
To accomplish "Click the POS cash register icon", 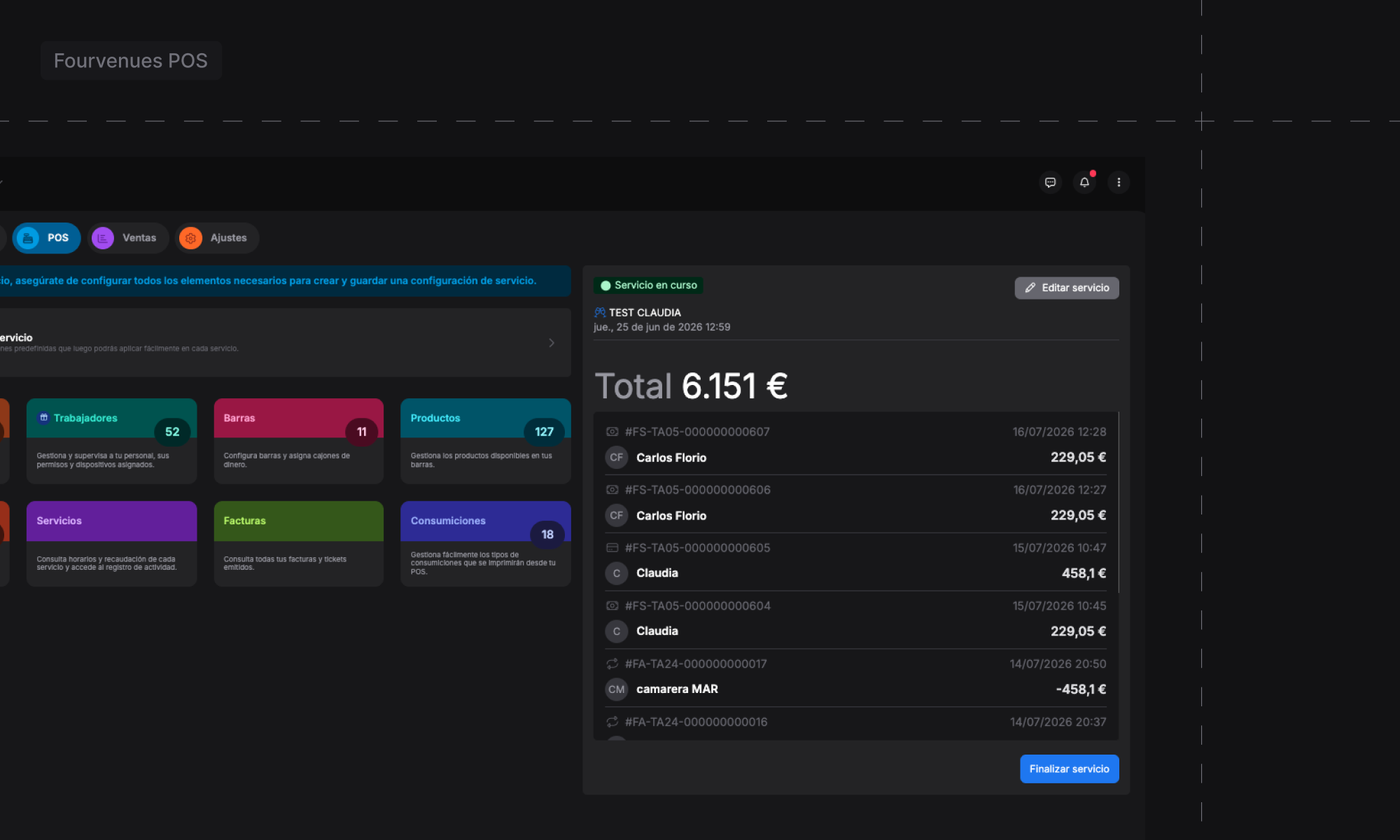I will click(x=28, y=238).
